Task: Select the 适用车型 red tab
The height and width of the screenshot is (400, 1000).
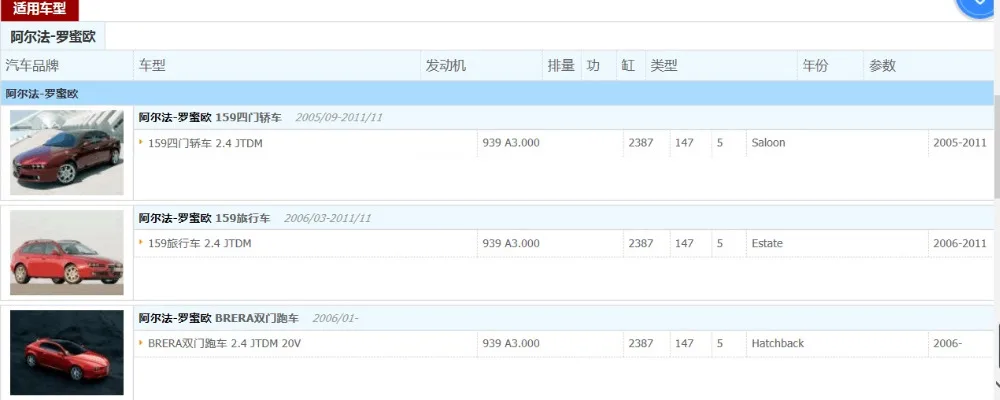Action: 40,10
